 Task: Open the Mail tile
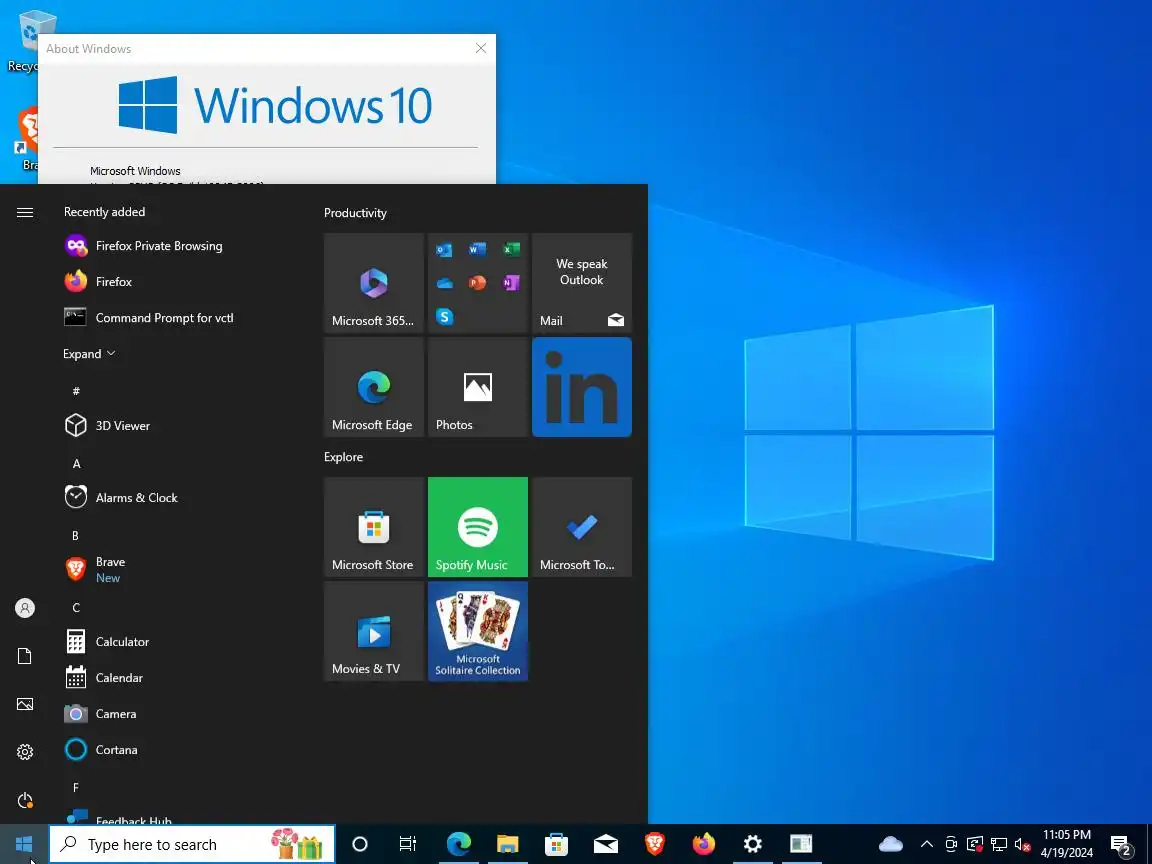point(582,283)
